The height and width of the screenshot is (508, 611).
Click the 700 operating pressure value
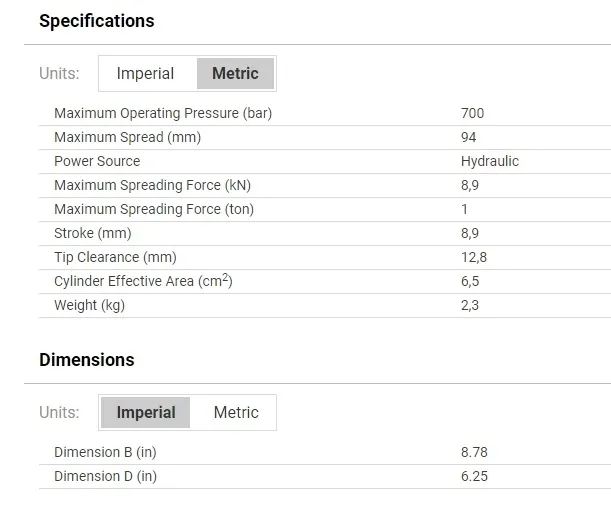(x=472, y=113)
